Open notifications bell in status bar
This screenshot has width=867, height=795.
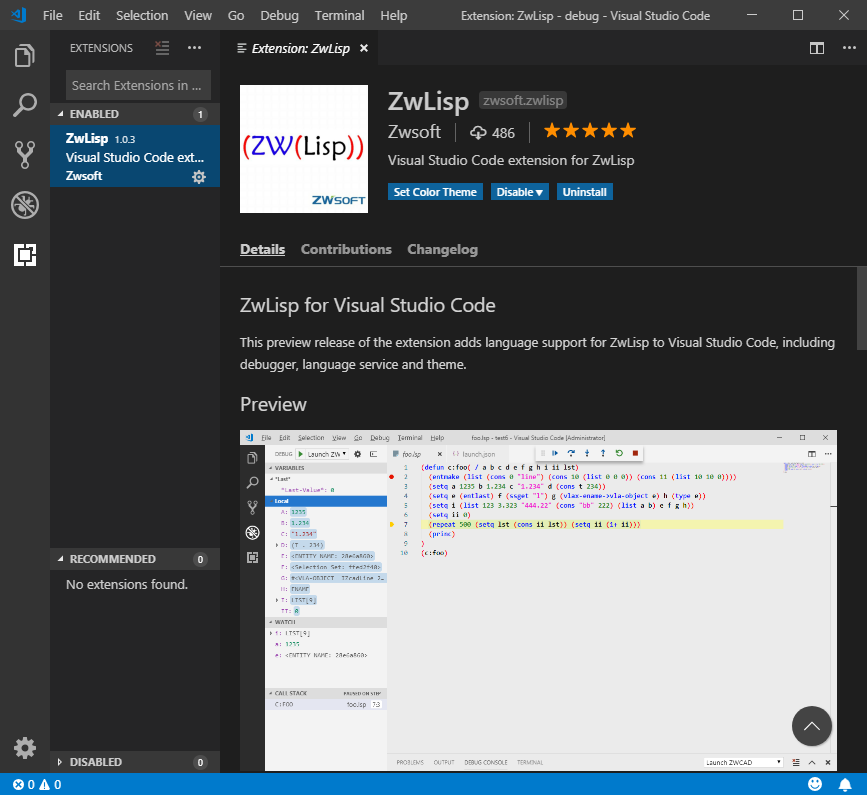coord(845,784)
